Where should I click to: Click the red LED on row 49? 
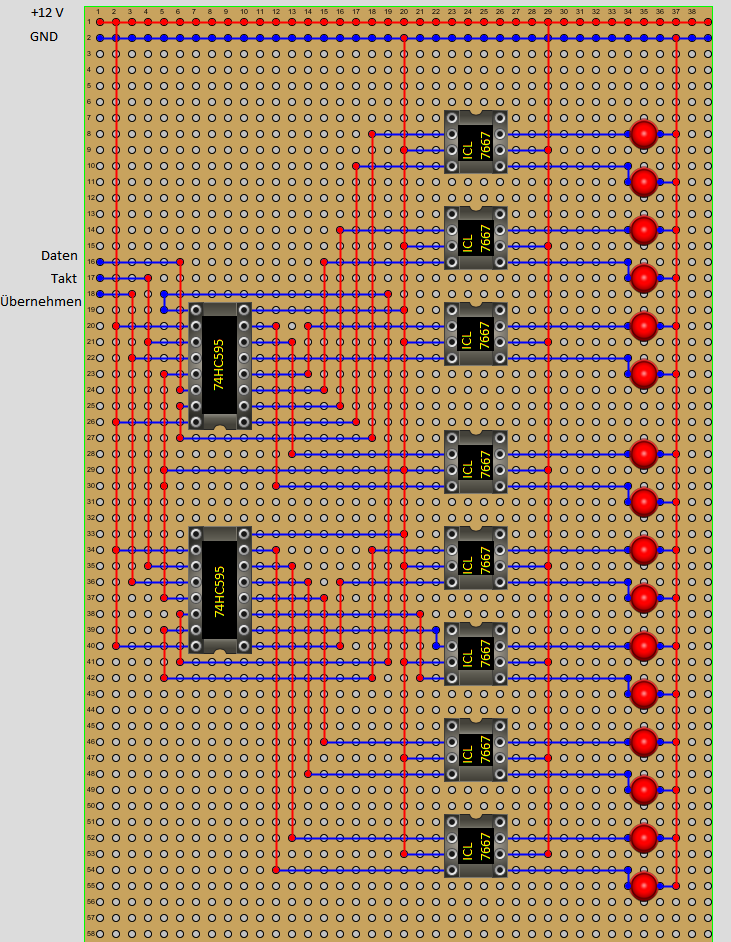click(644, 790)
